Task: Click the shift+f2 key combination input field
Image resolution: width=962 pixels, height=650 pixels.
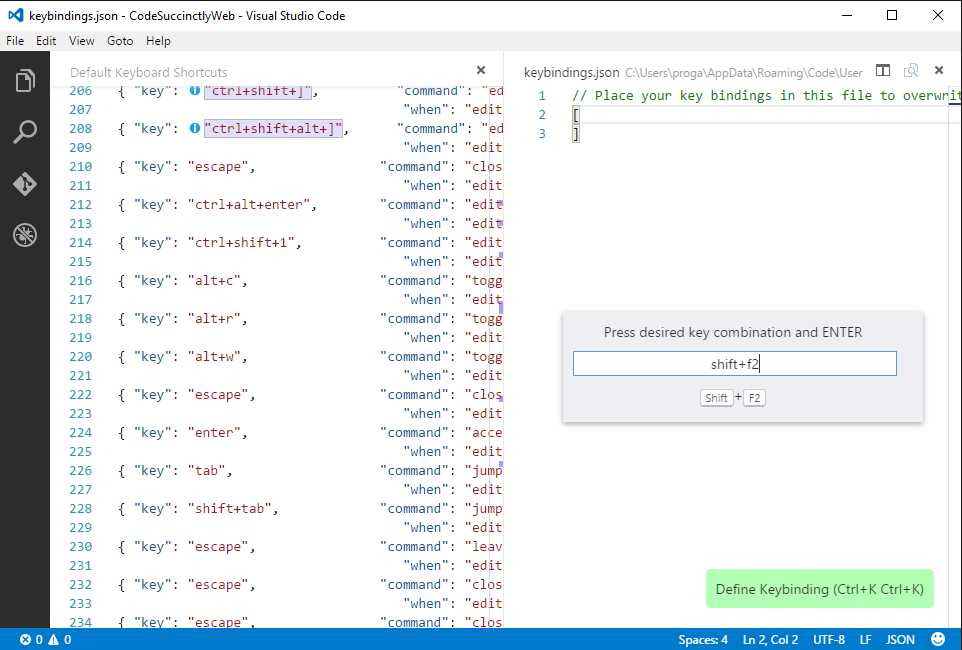Action: 734,363
